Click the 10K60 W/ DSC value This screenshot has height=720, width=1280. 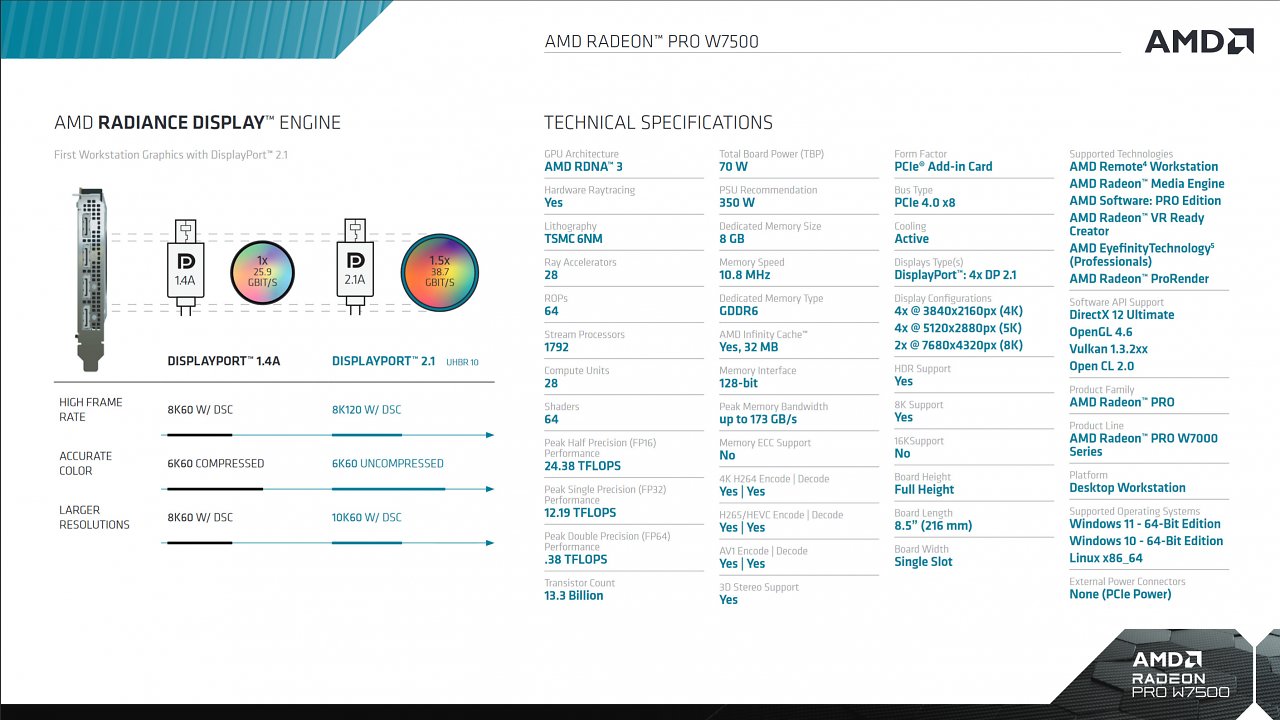367,517
